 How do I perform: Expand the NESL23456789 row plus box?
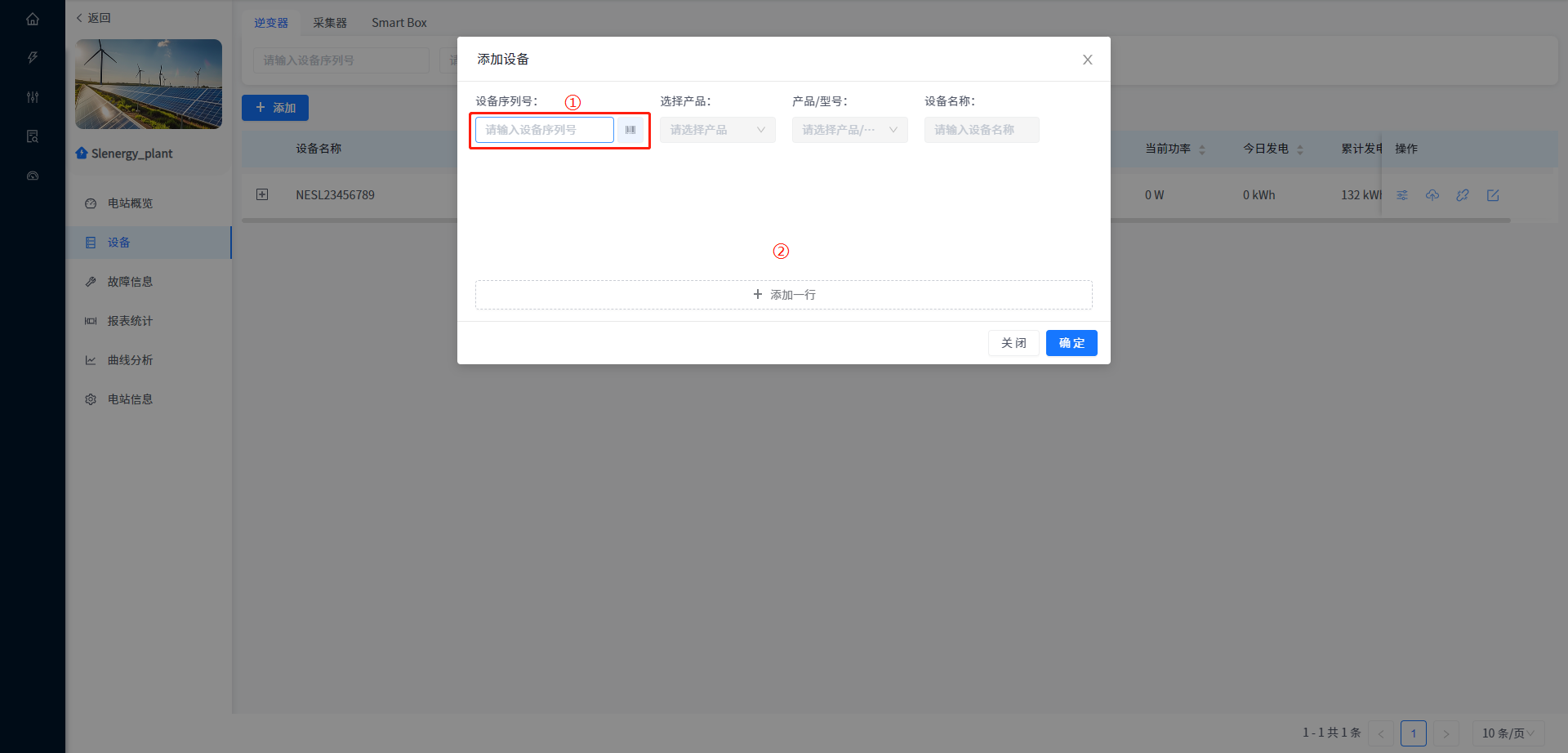tap(262, 194)
